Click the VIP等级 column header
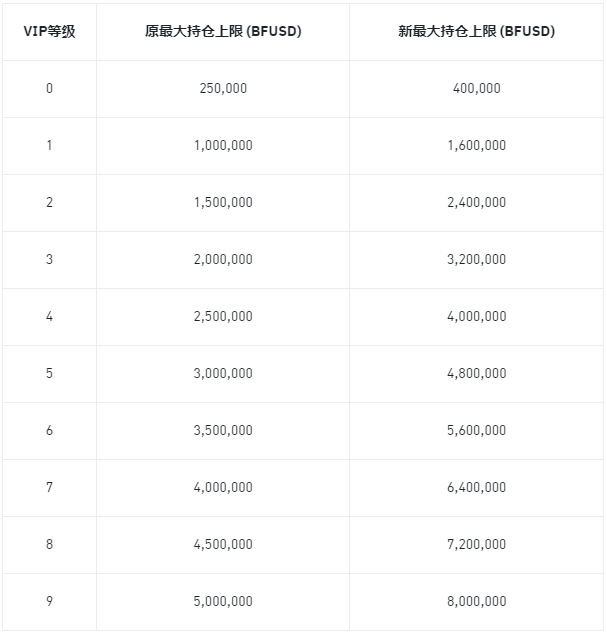 (x=49, y=31)
